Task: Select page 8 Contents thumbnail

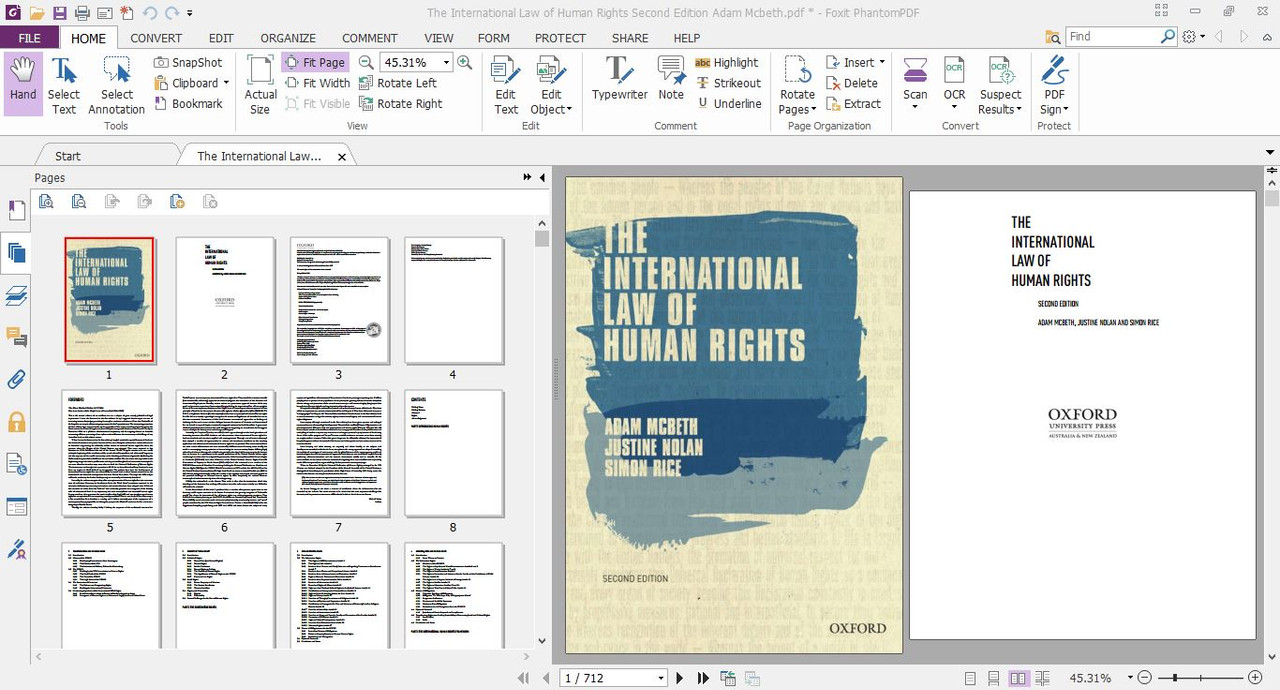Action: click(x=453, y=453)
